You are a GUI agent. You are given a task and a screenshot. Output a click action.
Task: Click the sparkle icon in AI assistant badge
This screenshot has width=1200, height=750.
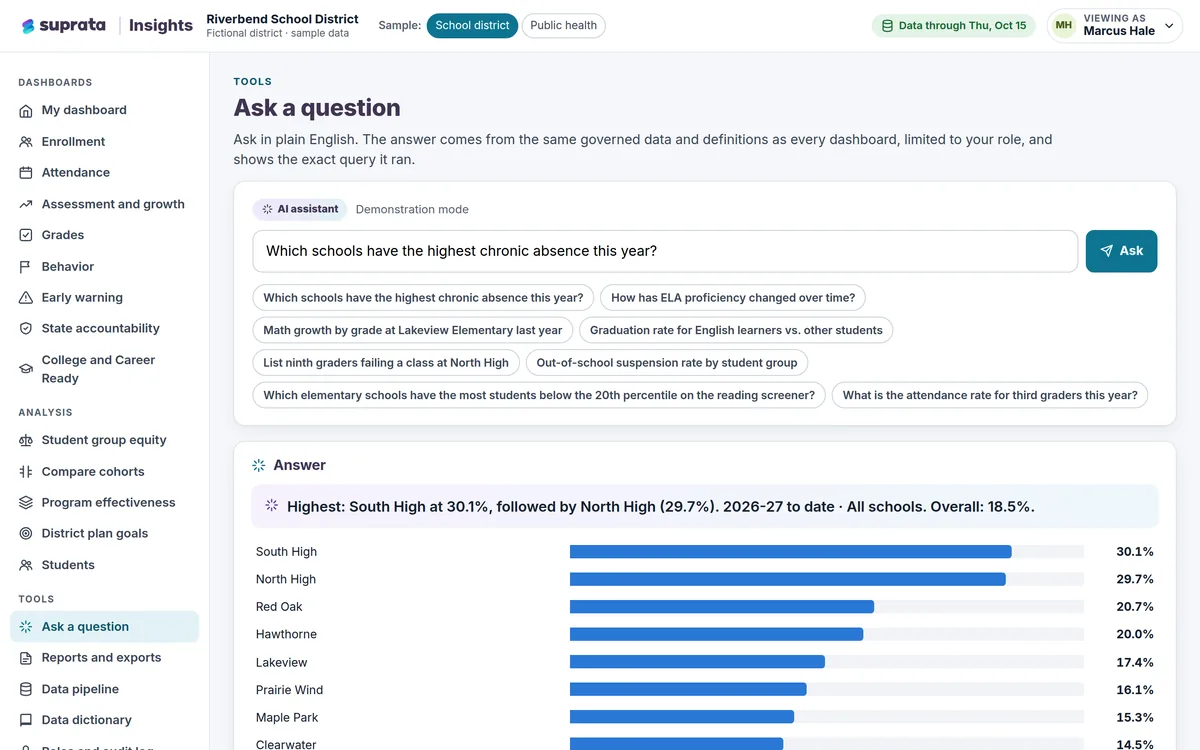point(267,209)
